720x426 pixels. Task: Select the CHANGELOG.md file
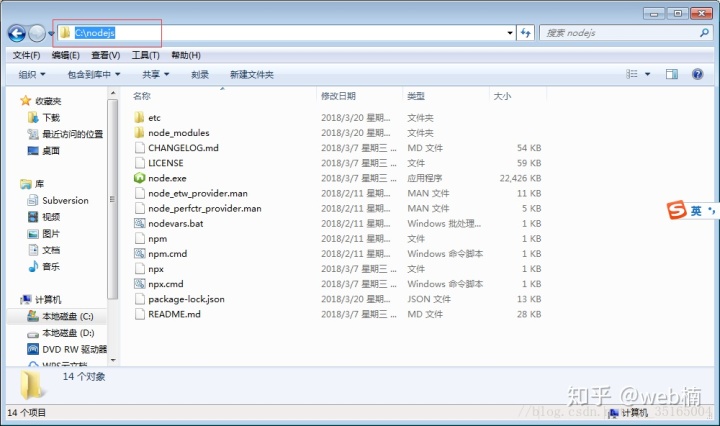click(x=183, y=148)
